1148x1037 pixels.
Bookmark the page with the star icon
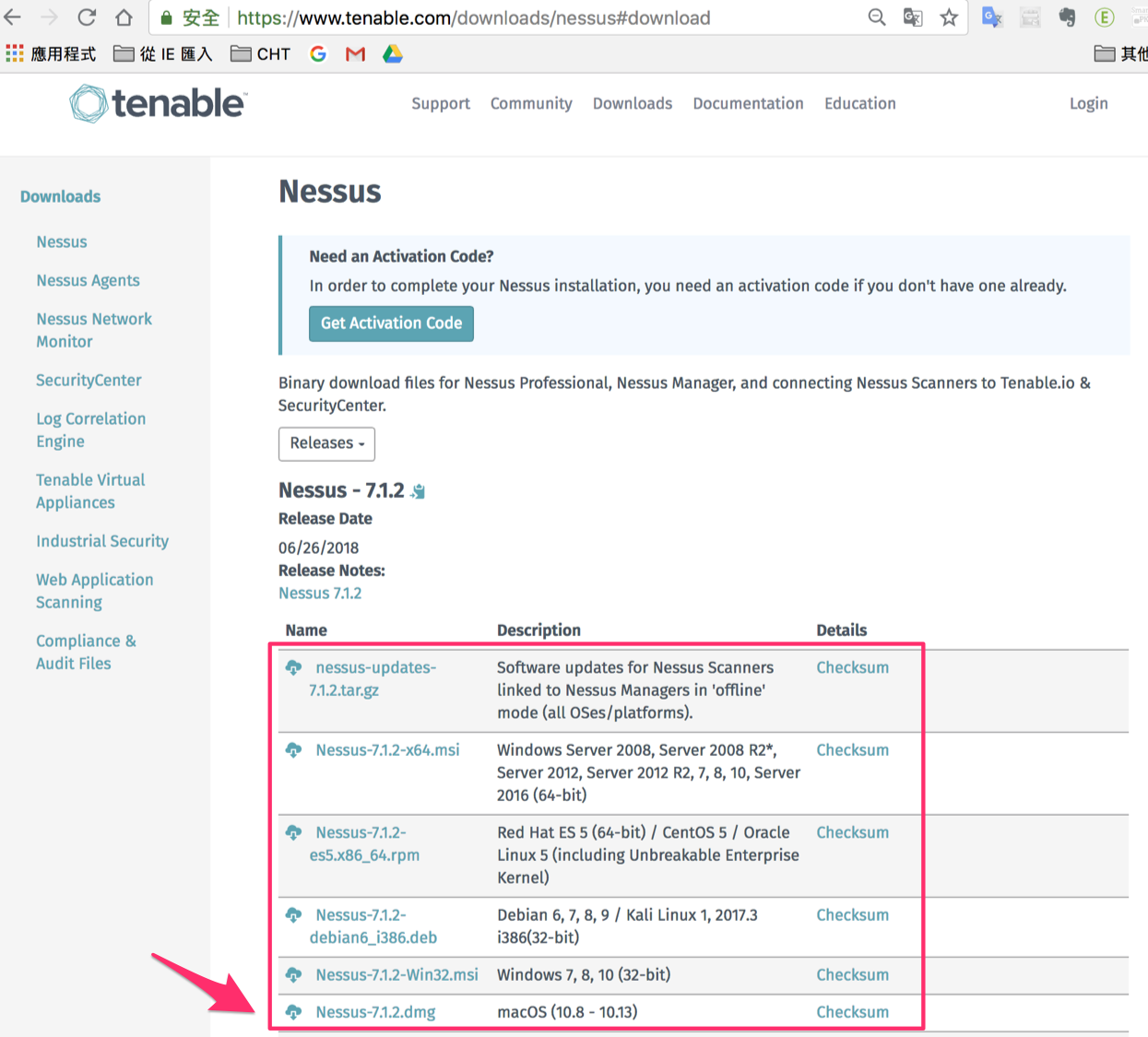[x=949, y=18]
